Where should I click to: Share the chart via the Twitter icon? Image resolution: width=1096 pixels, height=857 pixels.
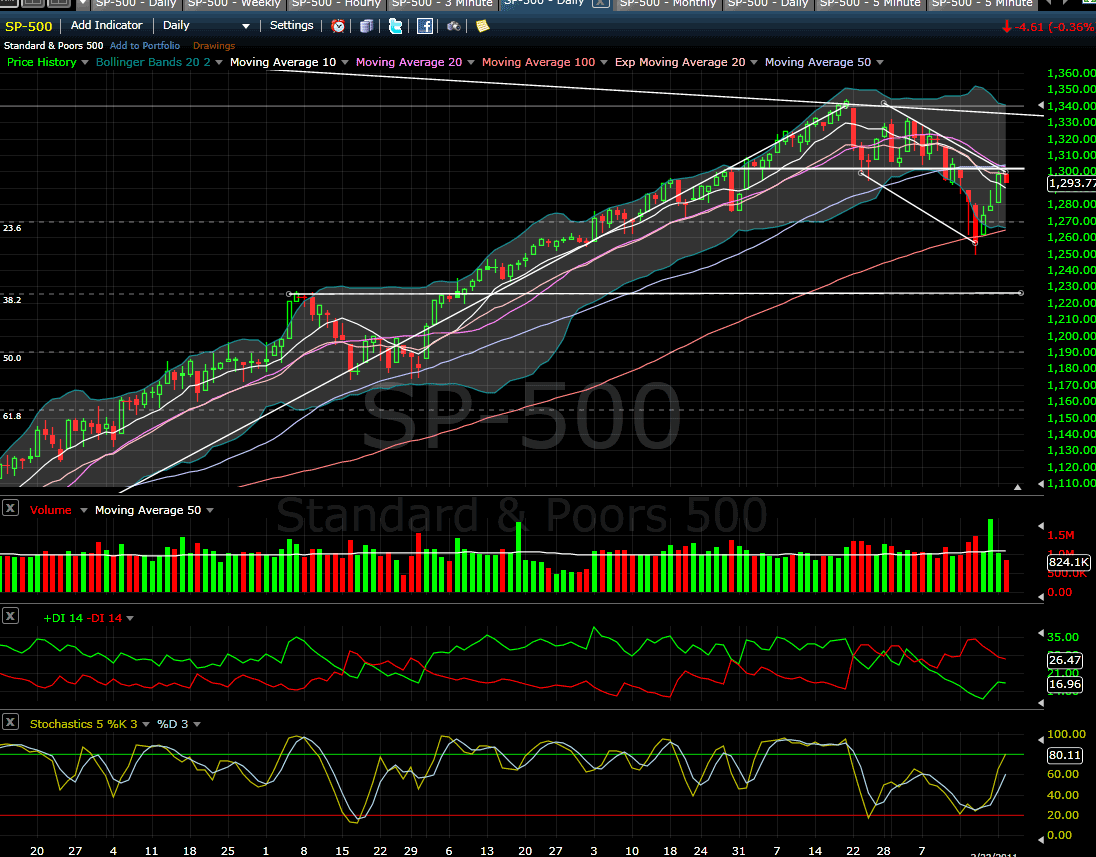(x=396, y=27)
